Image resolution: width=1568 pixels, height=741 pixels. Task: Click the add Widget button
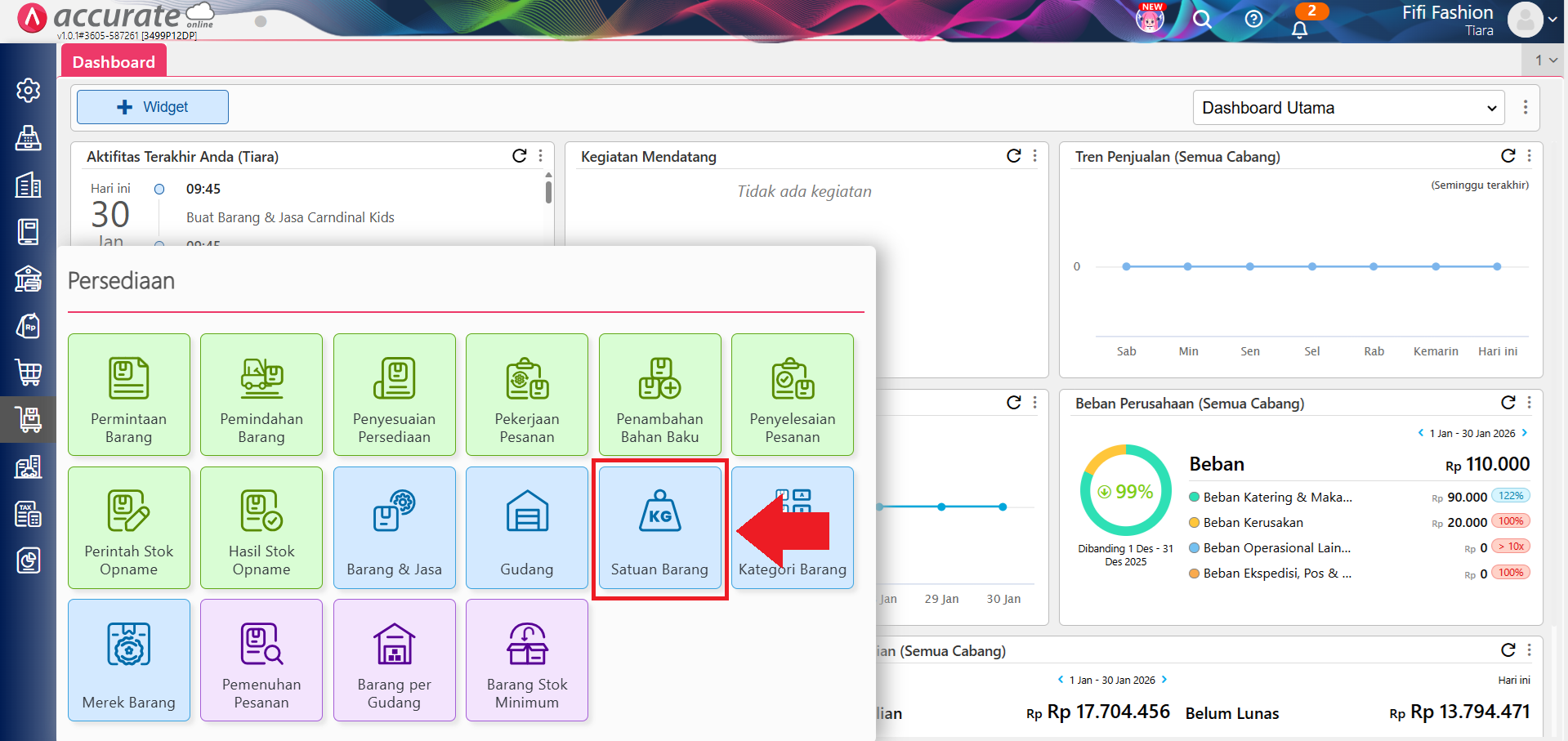[x=153, y=107]
